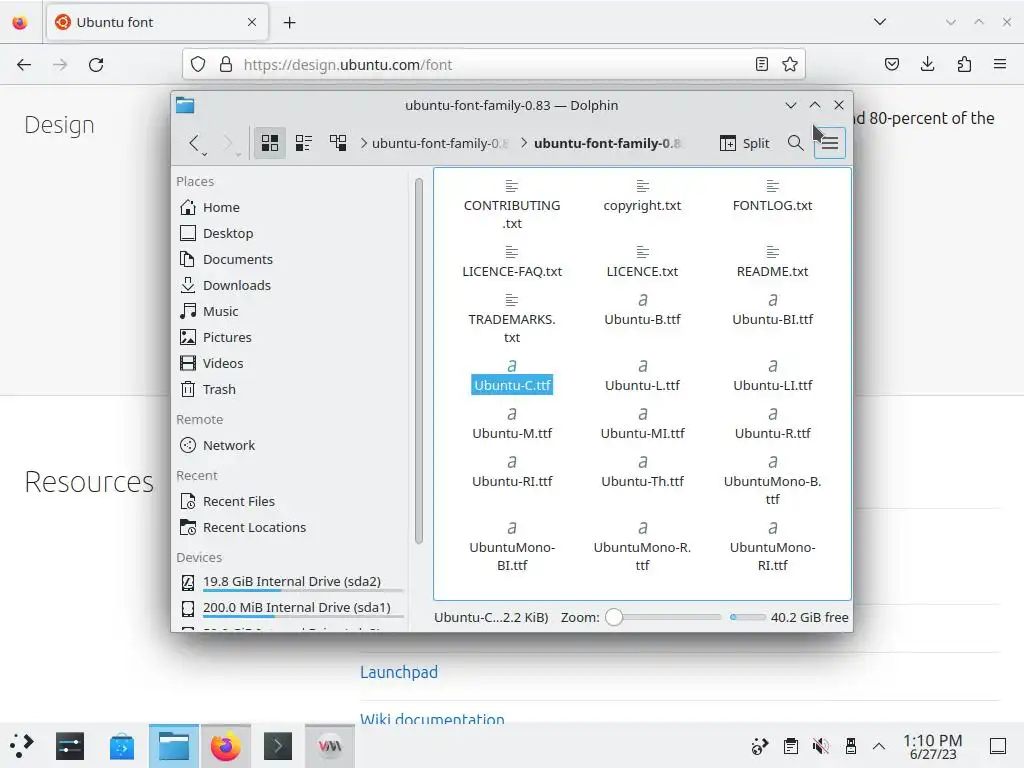The height and width of the screenshot is (768, 1024).
Task: Reload the Ubuntu font page
Action: (x=96, y=64)
